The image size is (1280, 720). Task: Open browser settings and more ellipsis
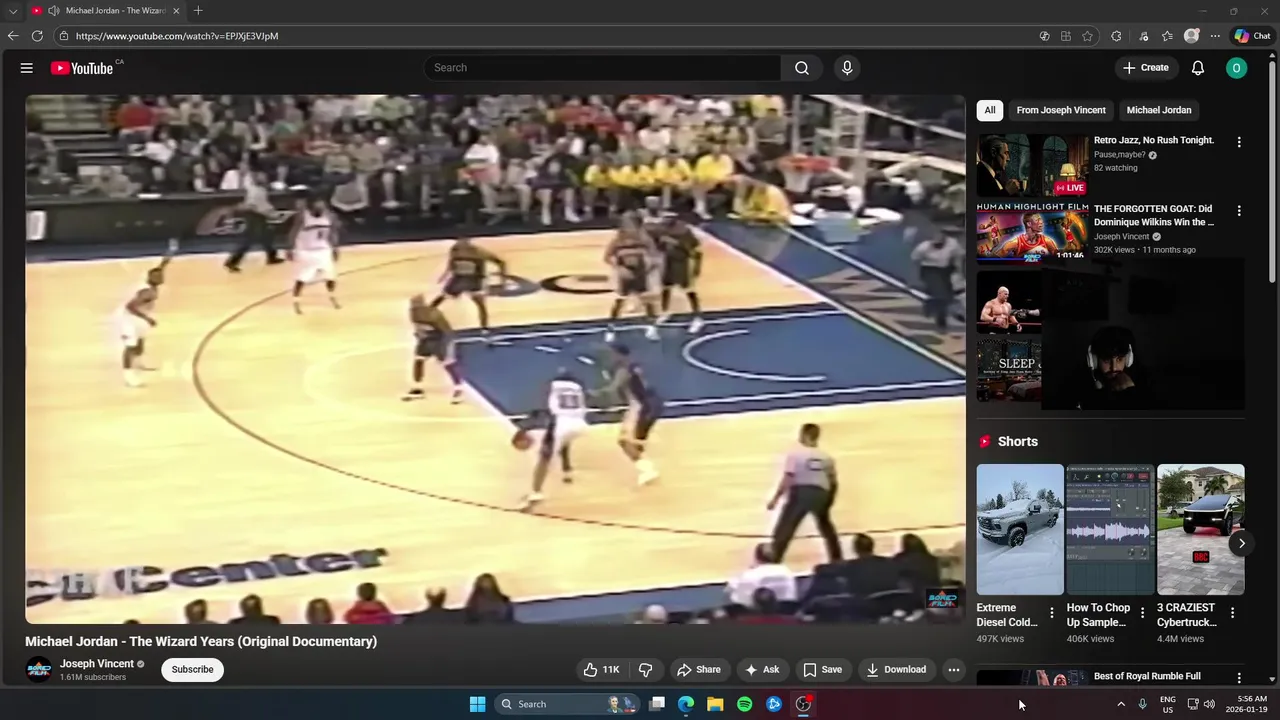1215,36
